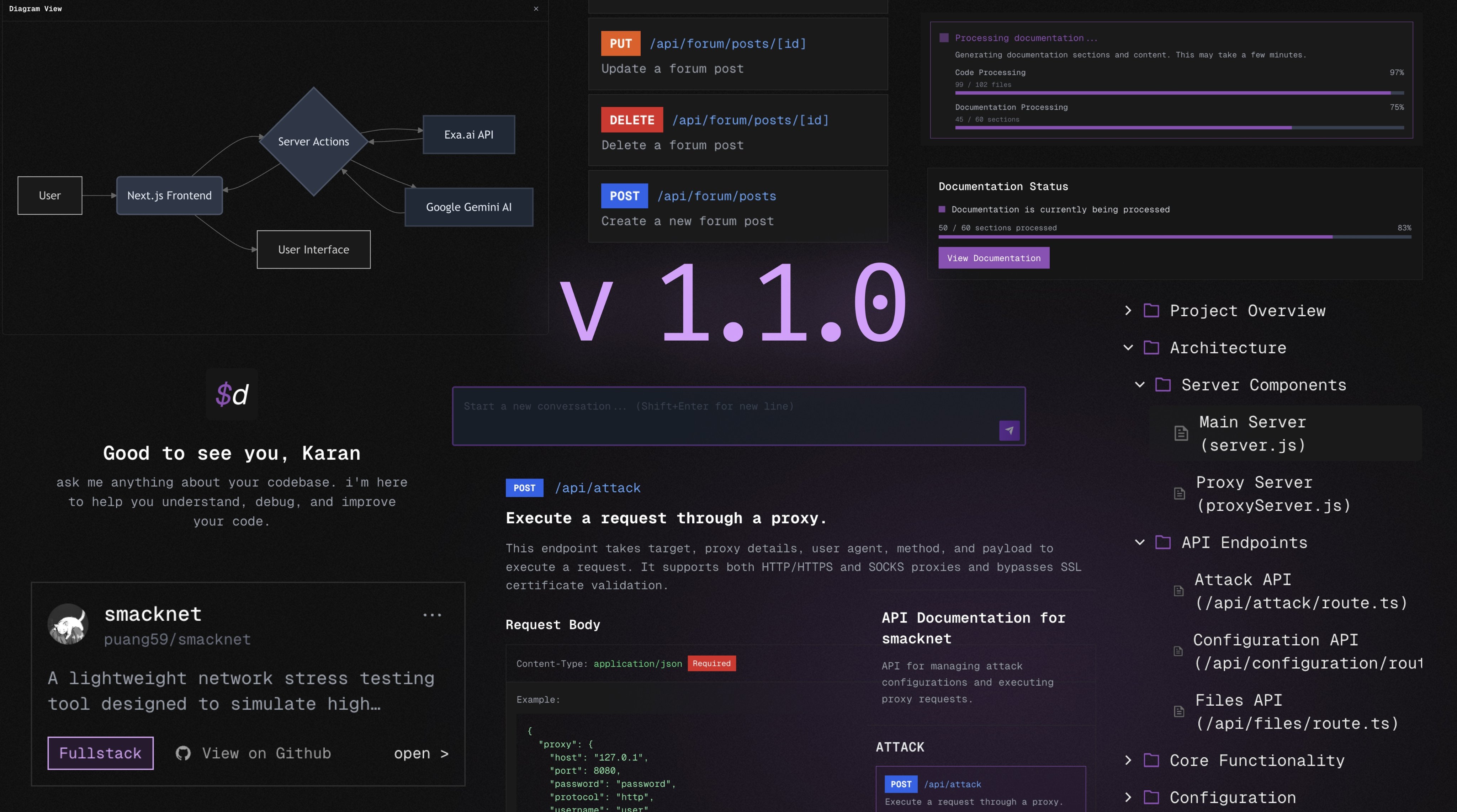Open the PUT /api/forum/posts/[id] endpoint
The width and height of the screenshot is (1457, 812).
[737, 54]
